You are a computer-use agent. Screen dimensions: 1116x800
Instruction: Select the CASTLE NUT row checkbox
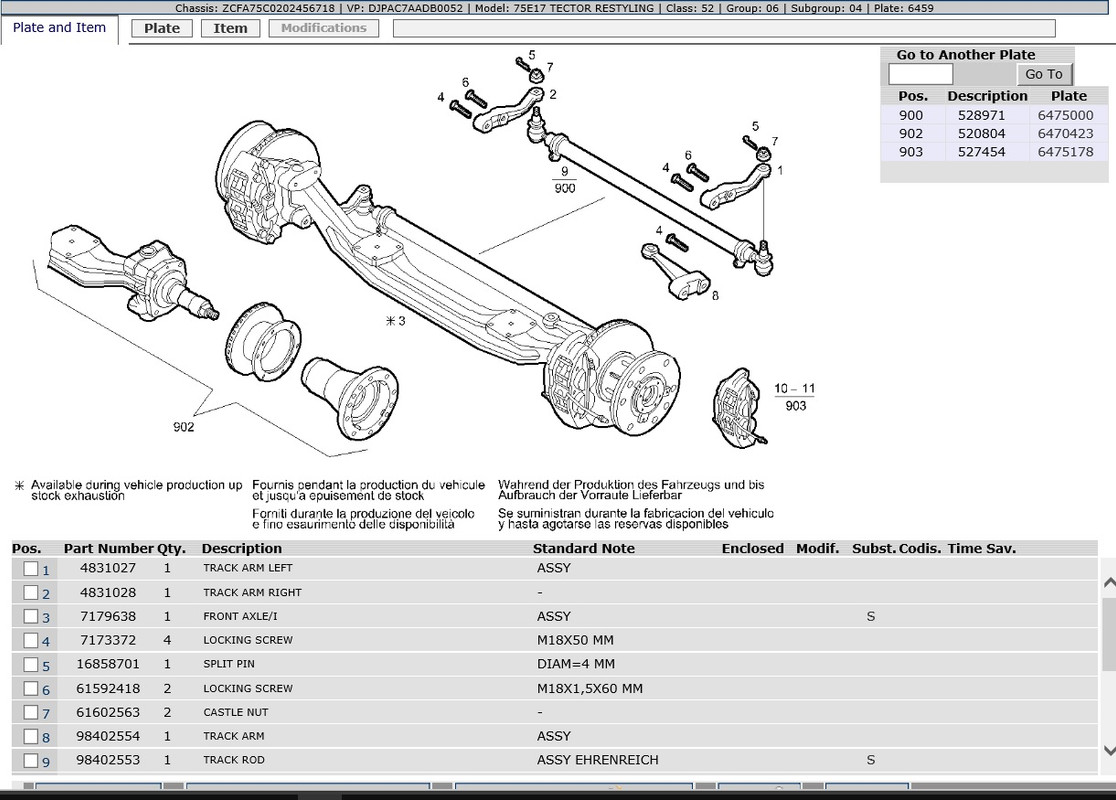31,712
